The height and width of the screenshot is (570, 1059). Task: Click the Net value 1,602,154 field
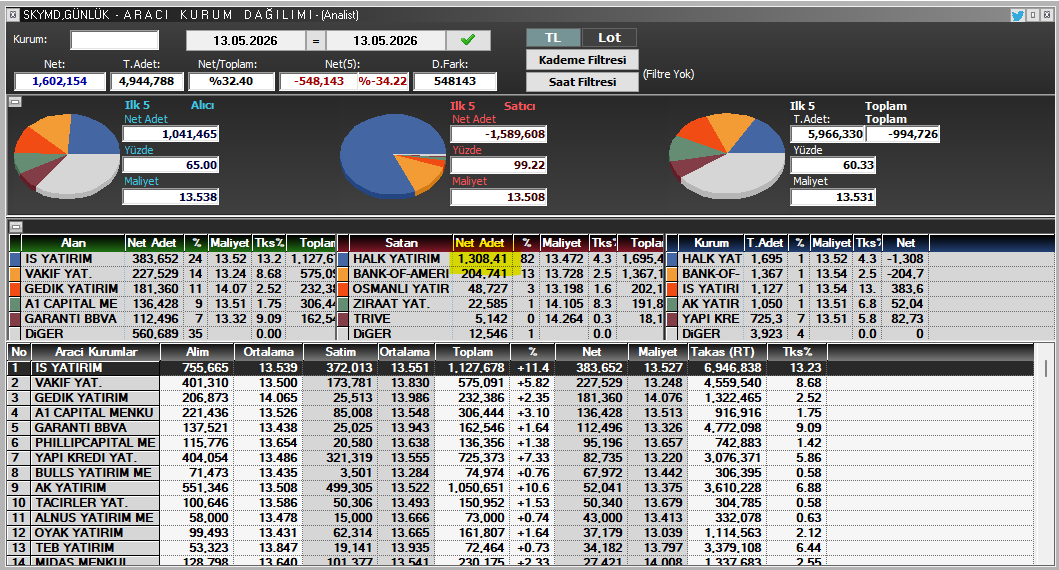(60, 81)
